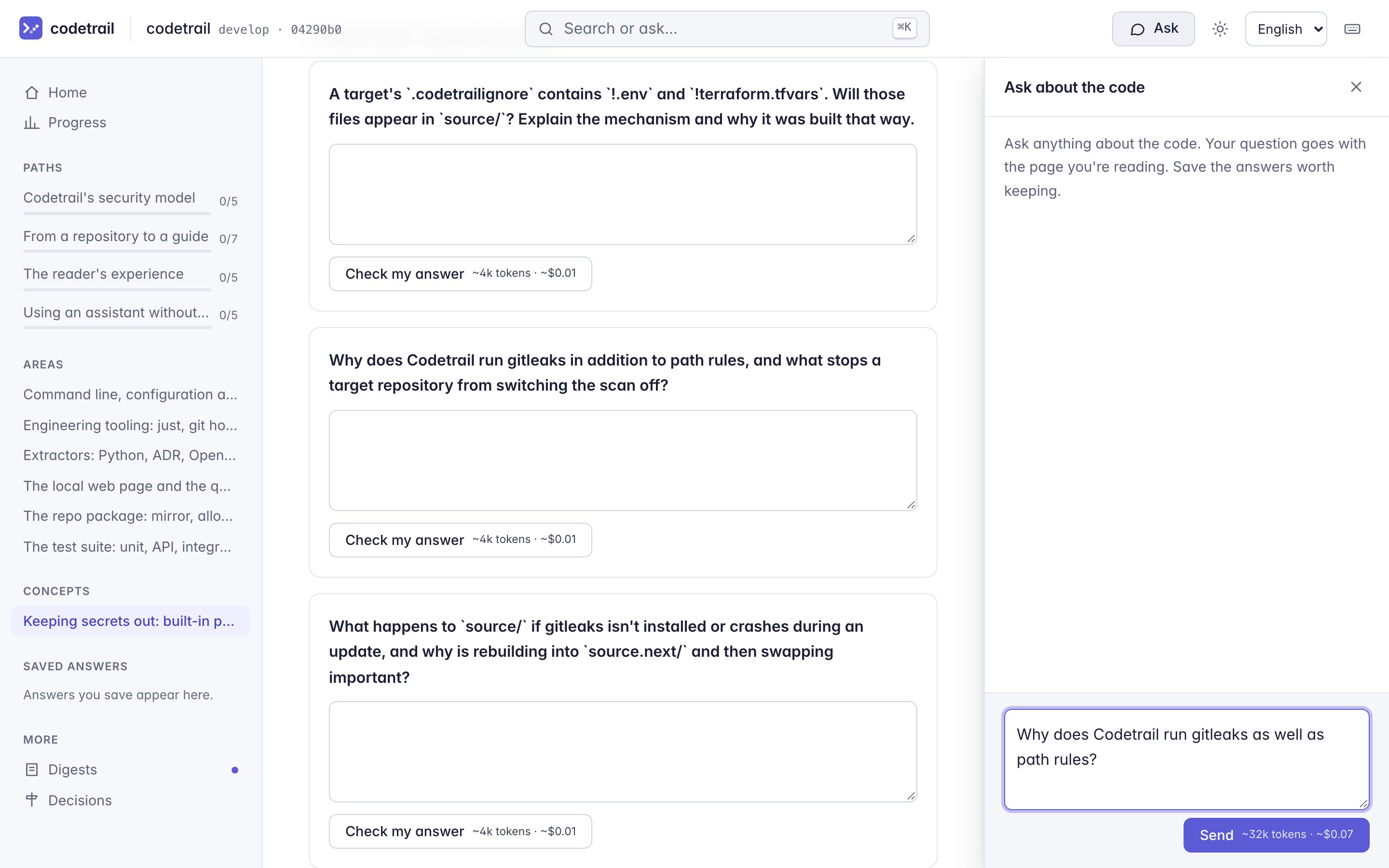Check my answer for source.next question
This screenshot has width=1389, height=868.
tap(460, 831)
